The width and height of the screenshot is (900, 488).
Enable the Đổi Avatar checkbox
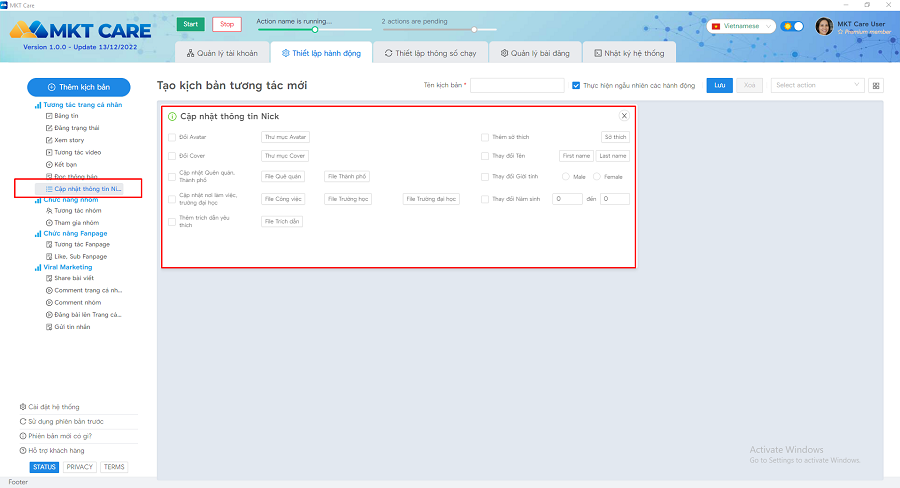pos(172,136)
